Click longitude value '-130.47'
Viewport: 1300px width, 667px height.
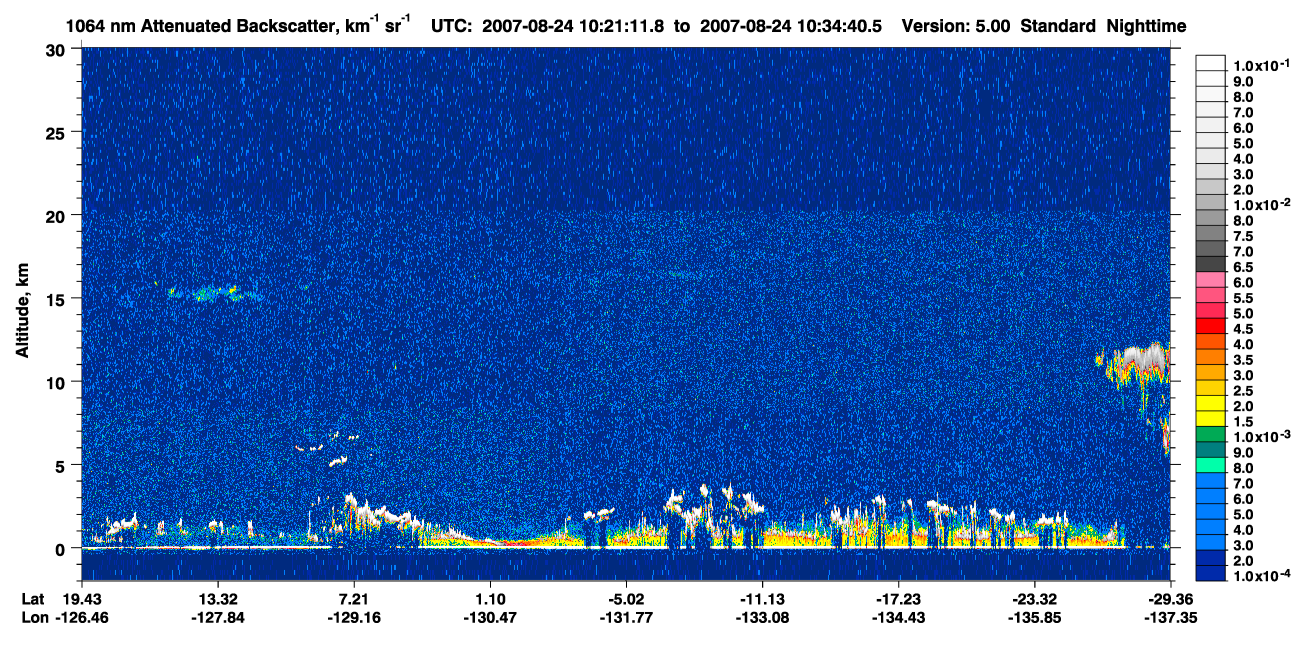point(490,617)
